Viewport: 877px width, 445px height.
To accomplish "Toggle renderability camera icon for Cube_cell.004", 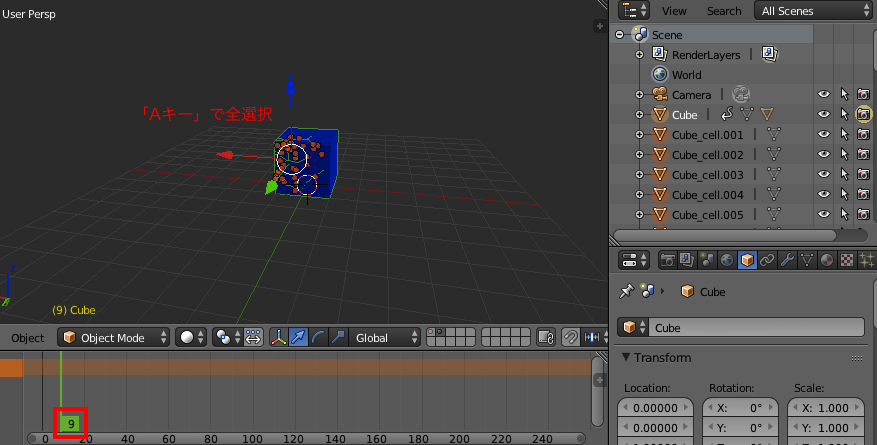I will pyautogui.click(x=864, y=194).
